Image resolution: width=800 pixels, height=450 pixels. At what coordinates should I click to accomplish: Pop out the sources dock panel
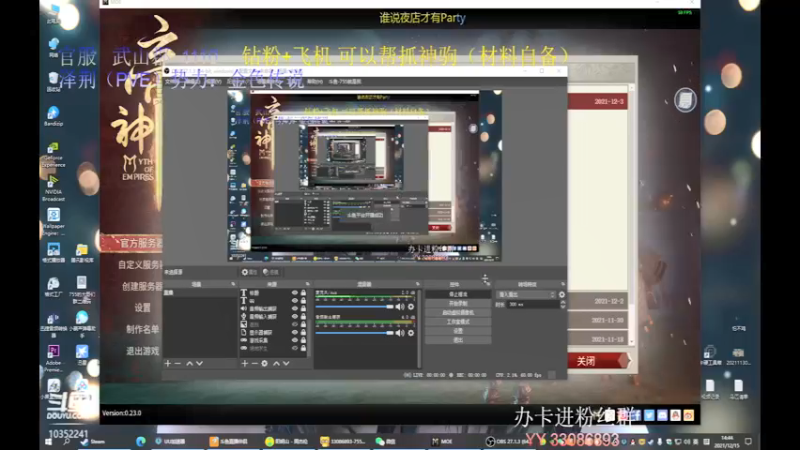(307, 284)
